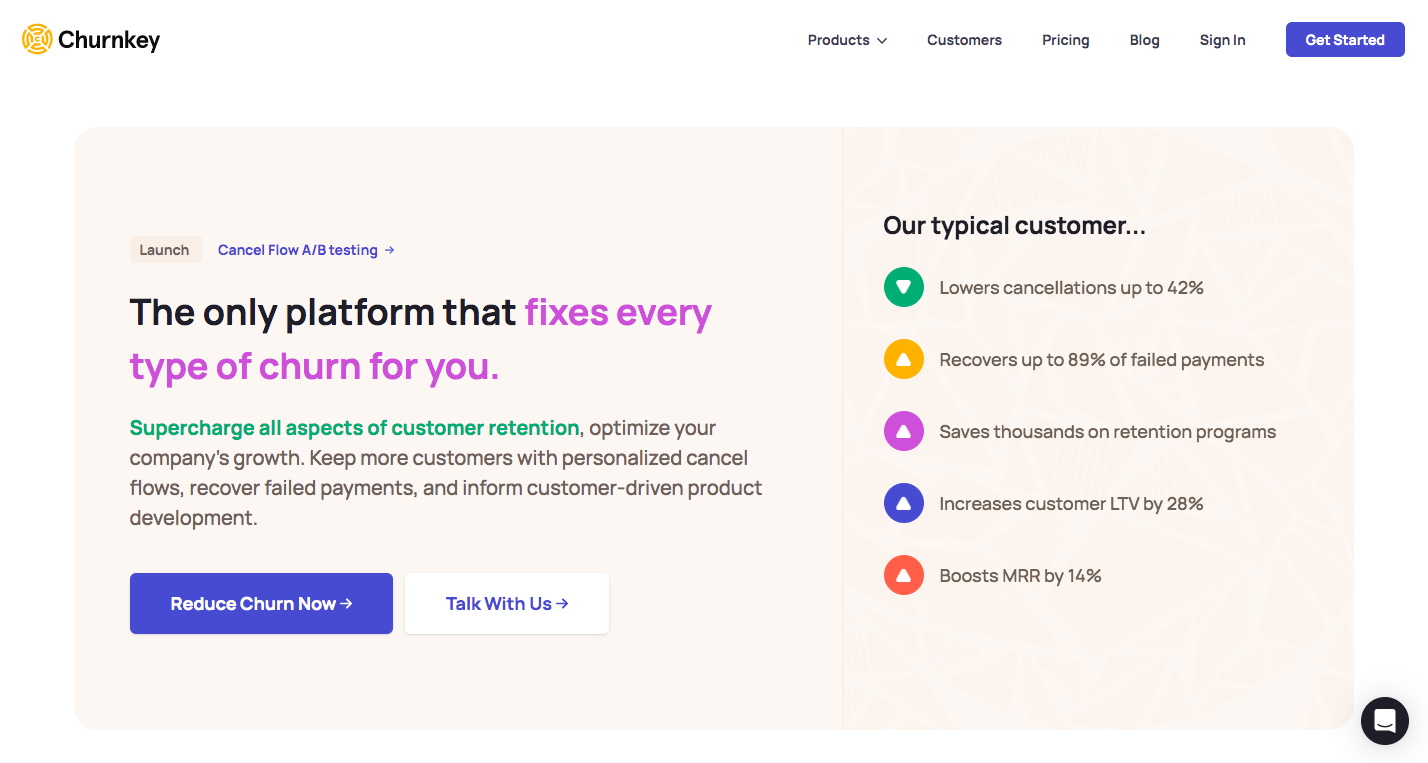Open Cancel Flow A/B testing link
Image resolution: width=1428 pixels, height=763 pixels.
pos(297,250)
